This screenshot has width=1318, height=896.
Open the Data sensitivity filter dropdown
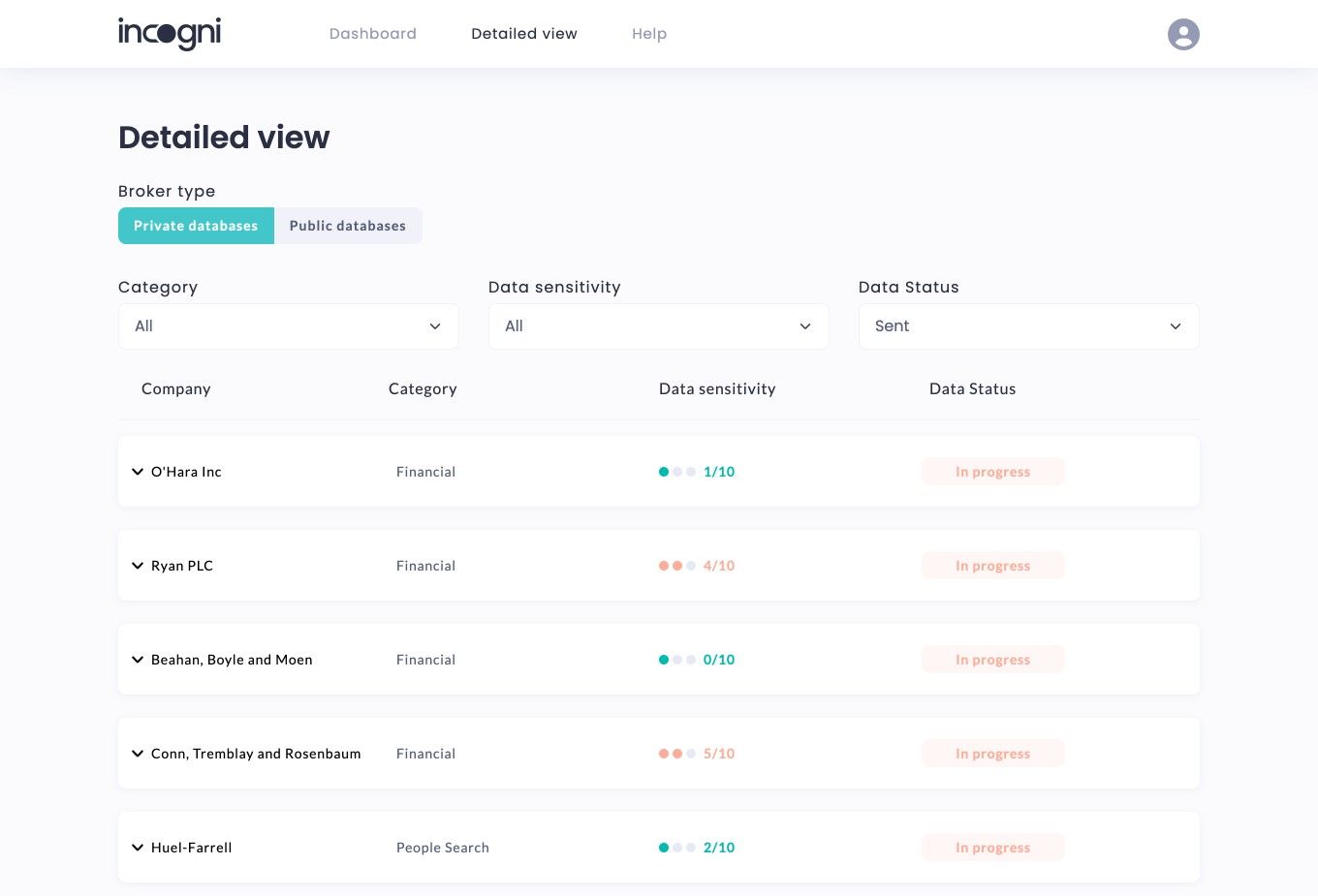click(659, 326)
